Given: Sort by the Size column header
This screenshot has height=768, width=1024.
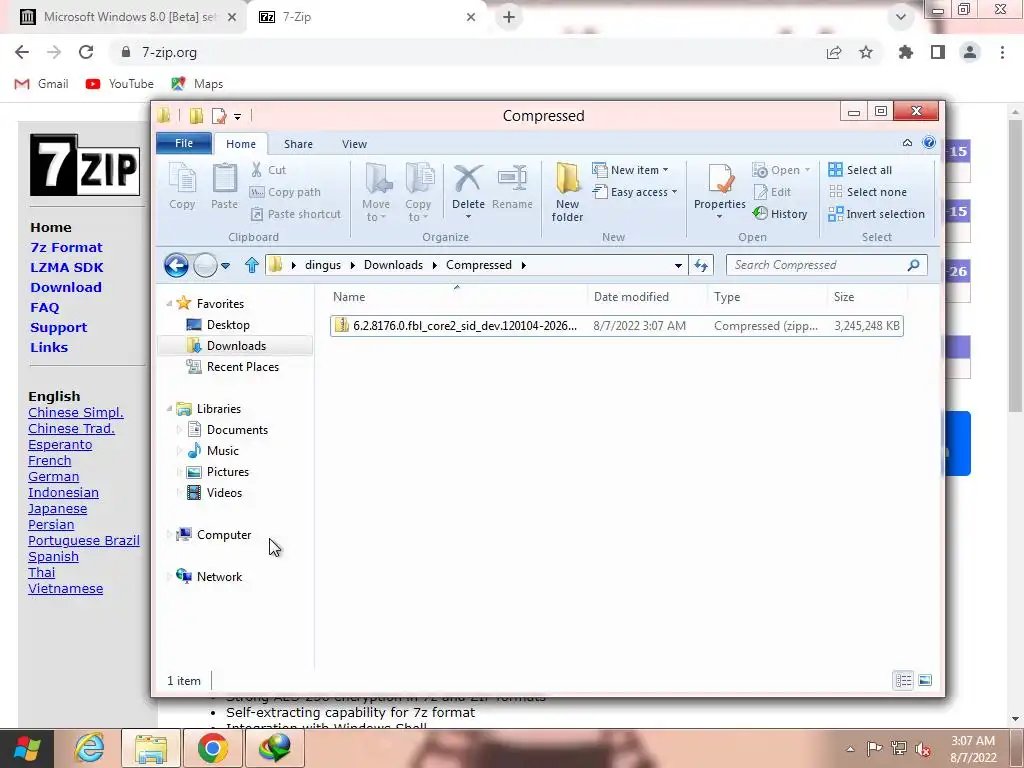Looking at the screenshot, I should (x=844, y=297).
